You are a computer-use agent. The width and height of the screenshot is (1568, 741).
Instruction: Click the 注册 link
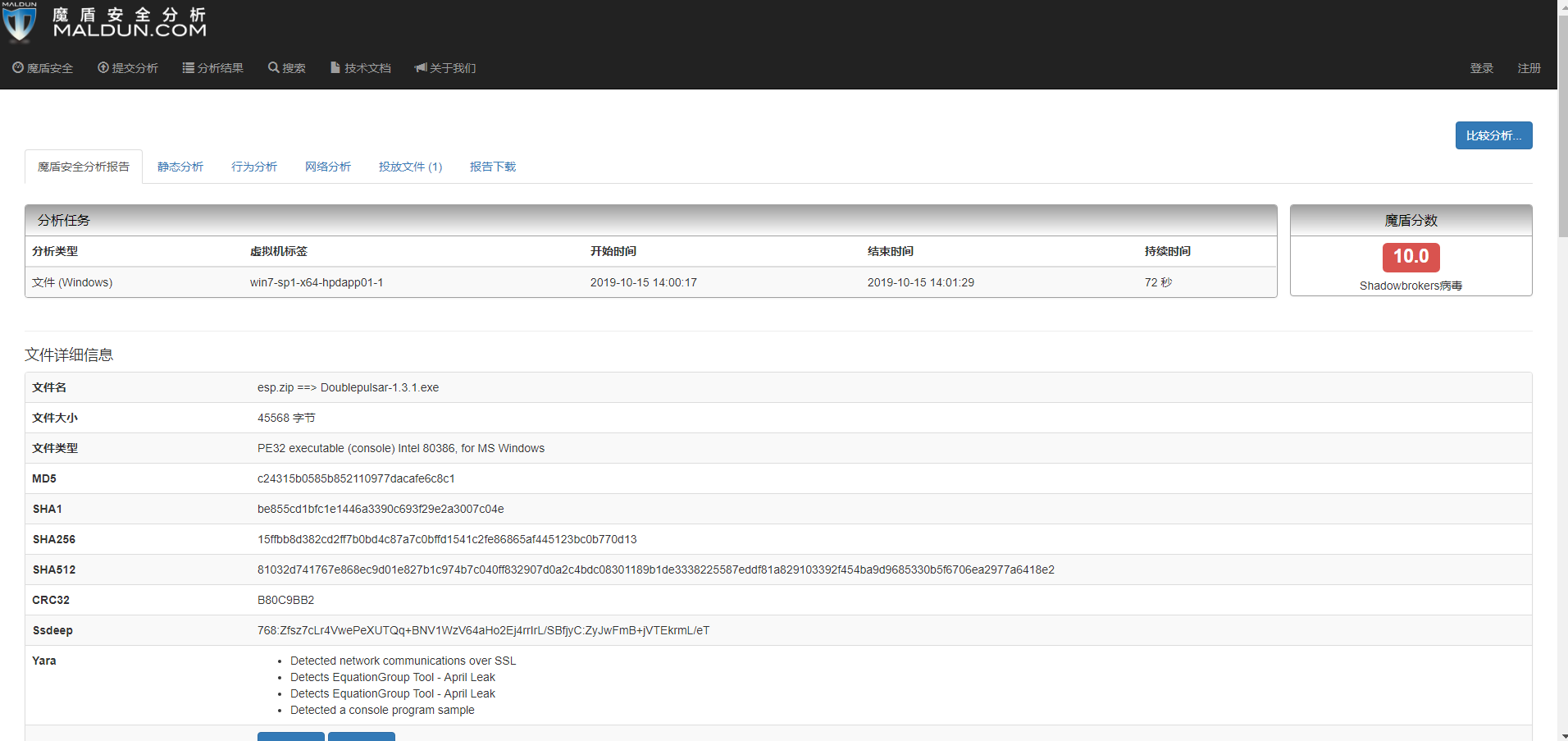click(x=1529, y=68)
